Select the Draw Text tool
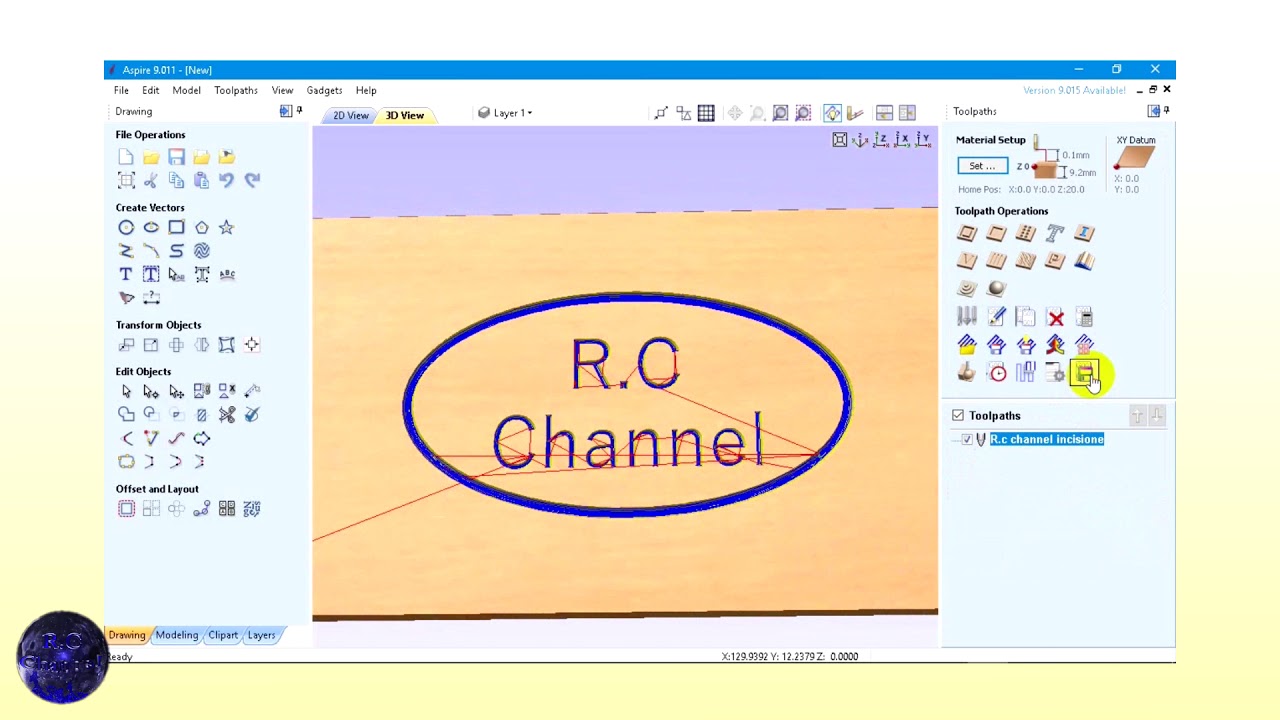Image resolution: width=1280 pixels, height=720 pixels. pyautogui.click(x=126, y=274)
